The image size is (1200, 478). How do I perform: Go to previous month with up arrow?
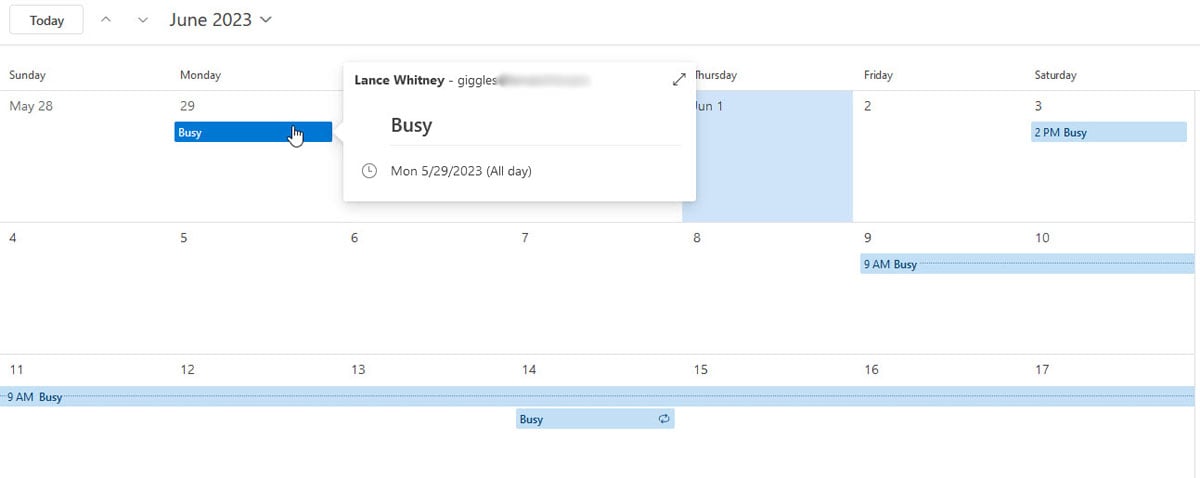click(x=107, y=20)
